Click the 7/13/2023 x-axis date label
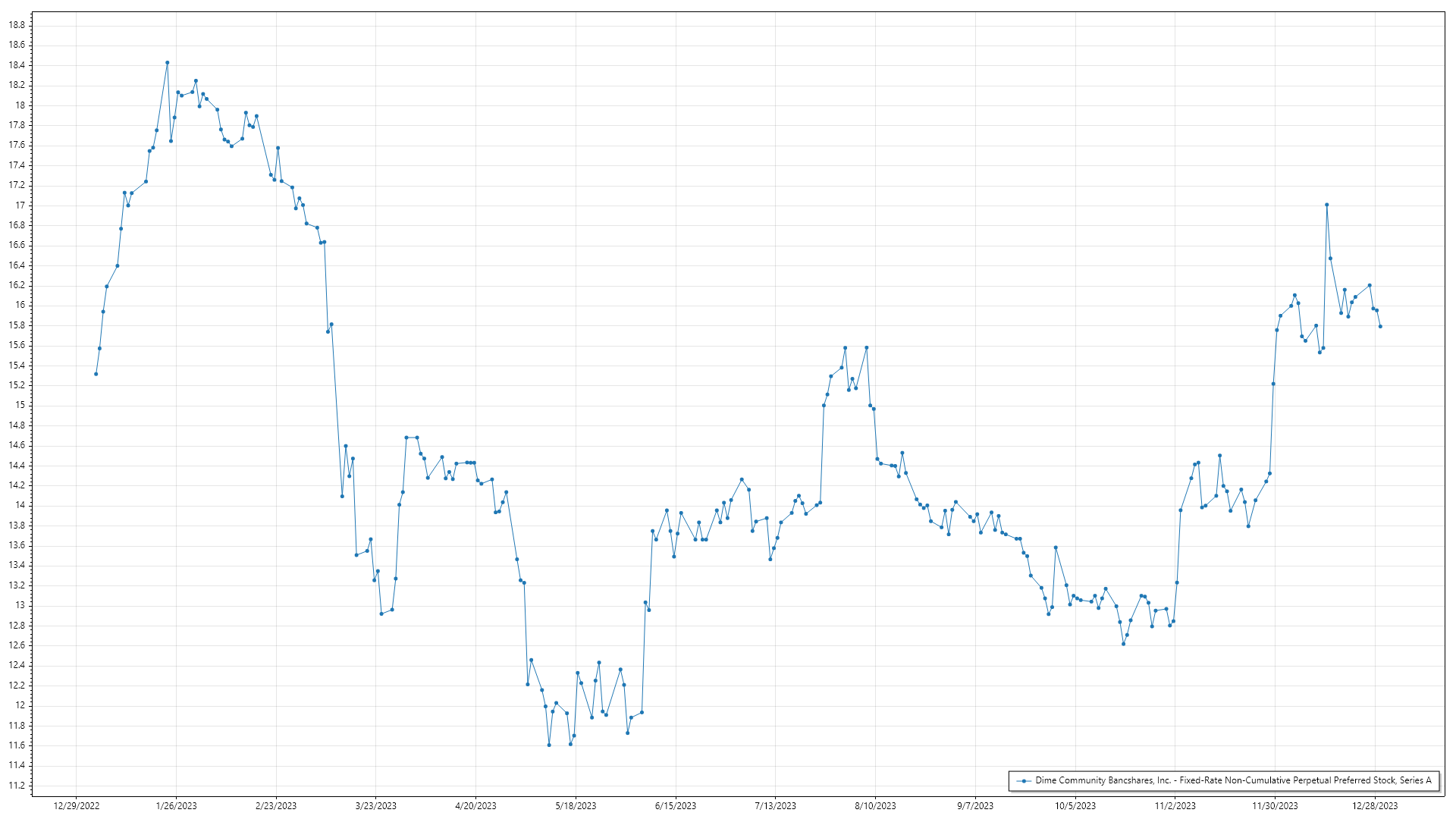1456x819 pixels. click(776, 806)
